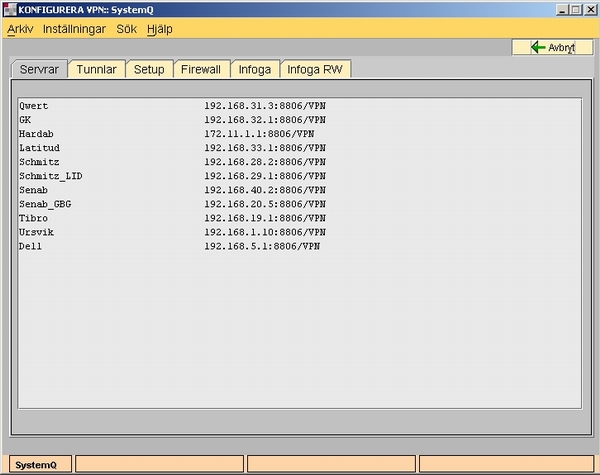
Task: Open the Hjälp menu
Action: tap(159, 29)
